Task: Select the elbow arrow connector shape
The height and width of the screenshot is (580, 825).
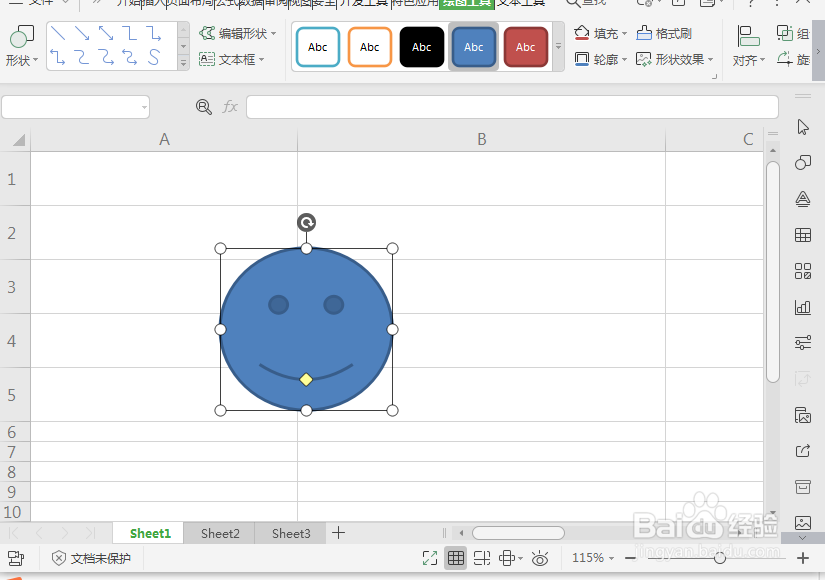Action: coord(154,33)
